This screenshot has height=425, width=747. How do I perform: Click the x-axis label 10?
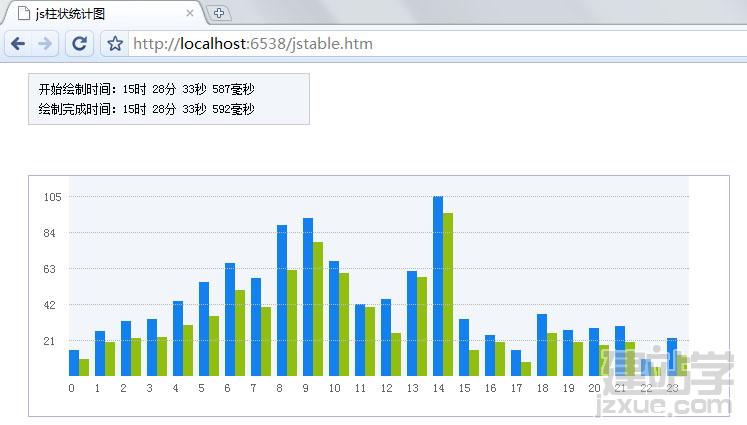point(334,388)
